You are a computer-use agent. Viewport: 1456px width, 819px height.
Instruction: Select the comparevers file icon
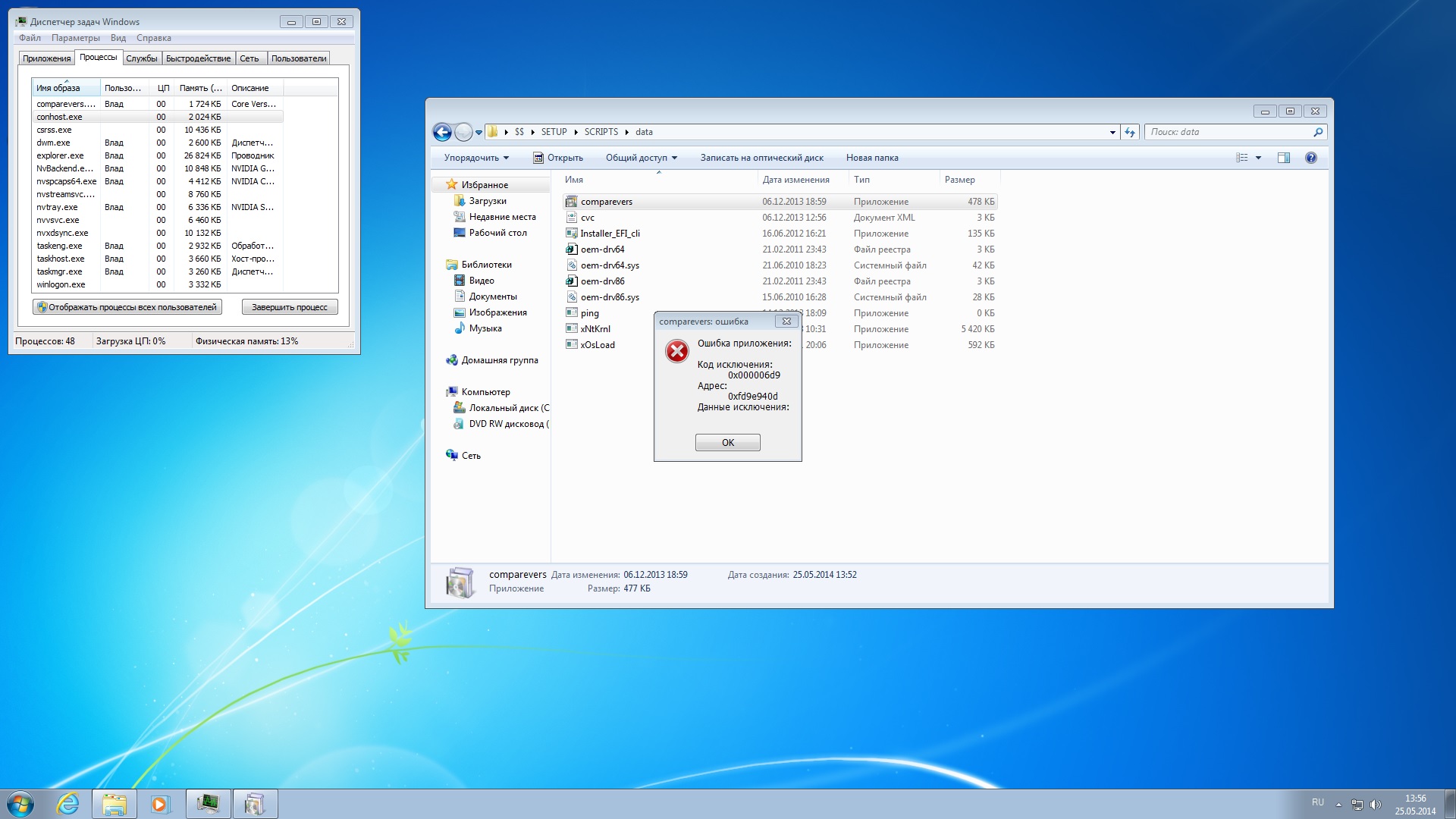[571, 202]
